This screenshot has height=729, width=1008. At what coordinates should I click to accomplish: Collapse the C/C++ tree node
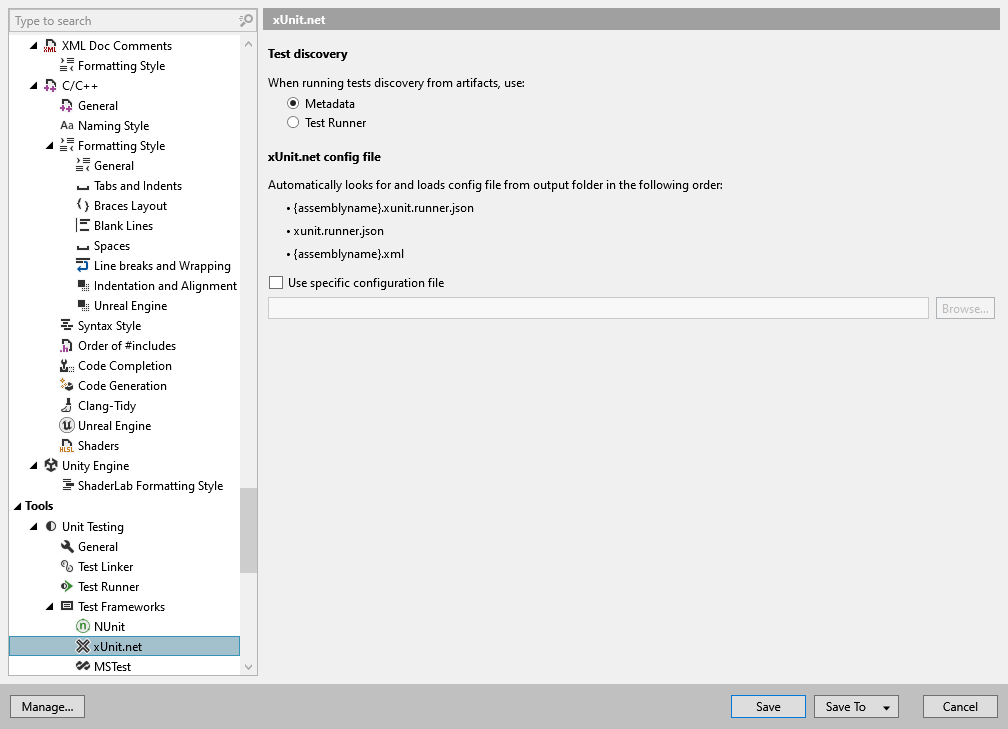34,86
